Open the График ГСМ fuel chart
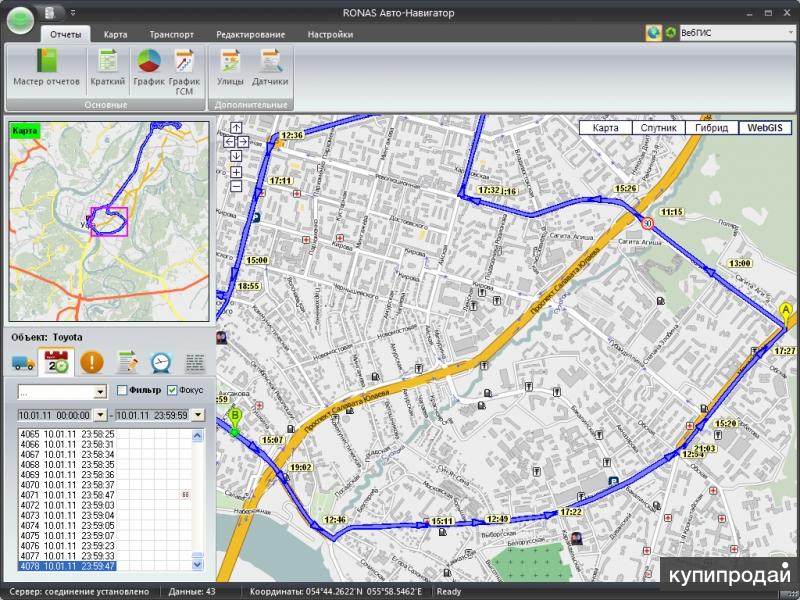Viewport: 800px width, 600px height. click(184, 72)
